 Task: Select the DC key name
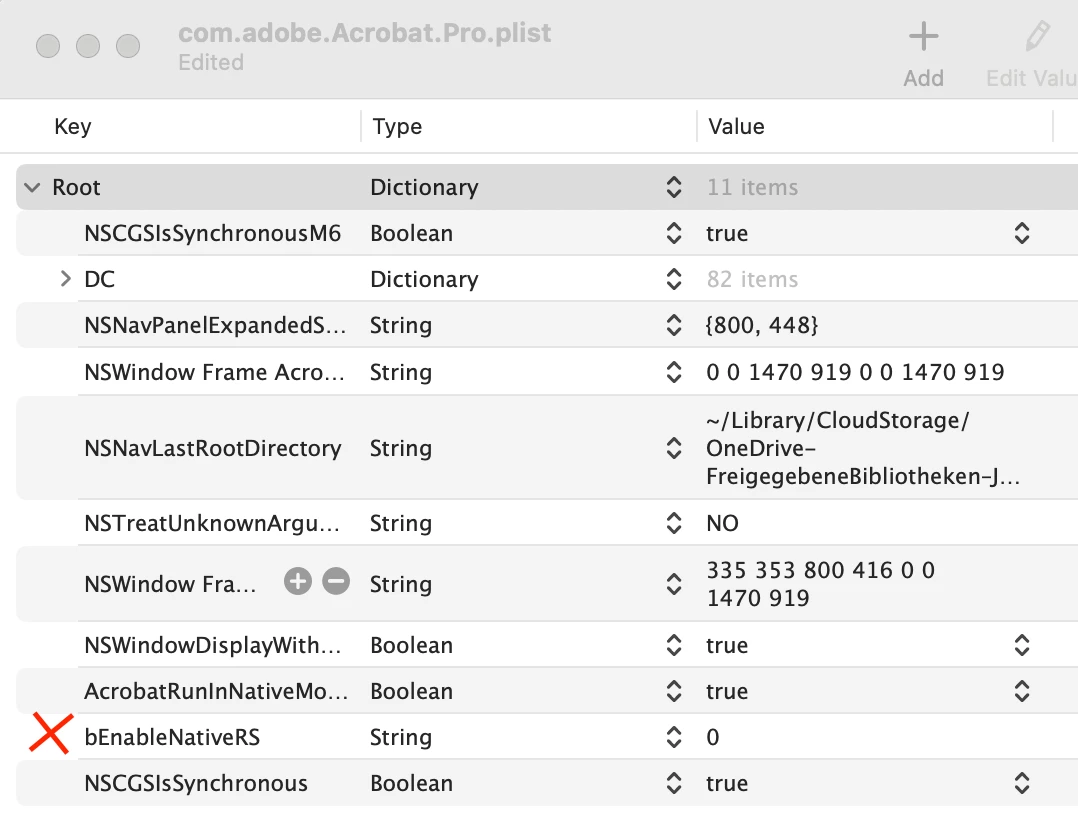(100, 279)
